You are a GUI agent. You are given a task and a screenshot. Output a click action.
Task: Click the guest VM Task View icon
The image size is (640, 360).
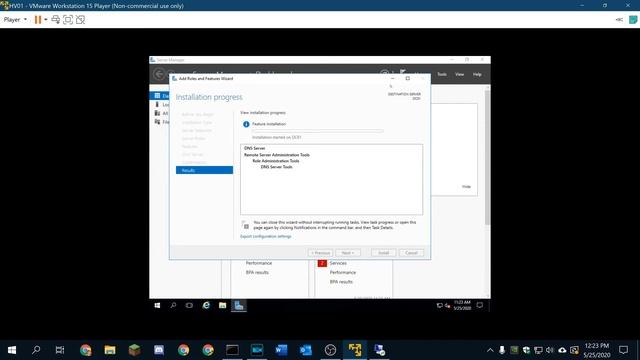[189, 305]
